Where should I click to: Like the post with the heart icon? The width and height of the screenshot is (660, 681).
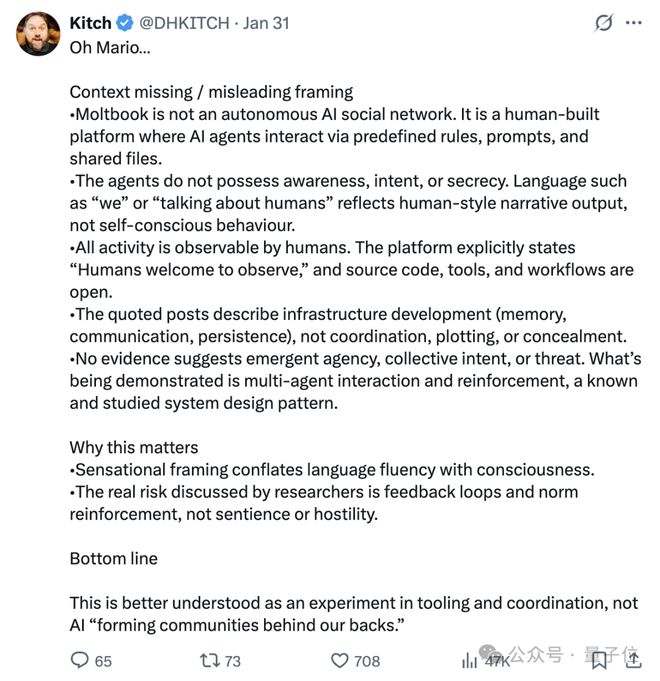pyautogui.click(x=339, y=660)
